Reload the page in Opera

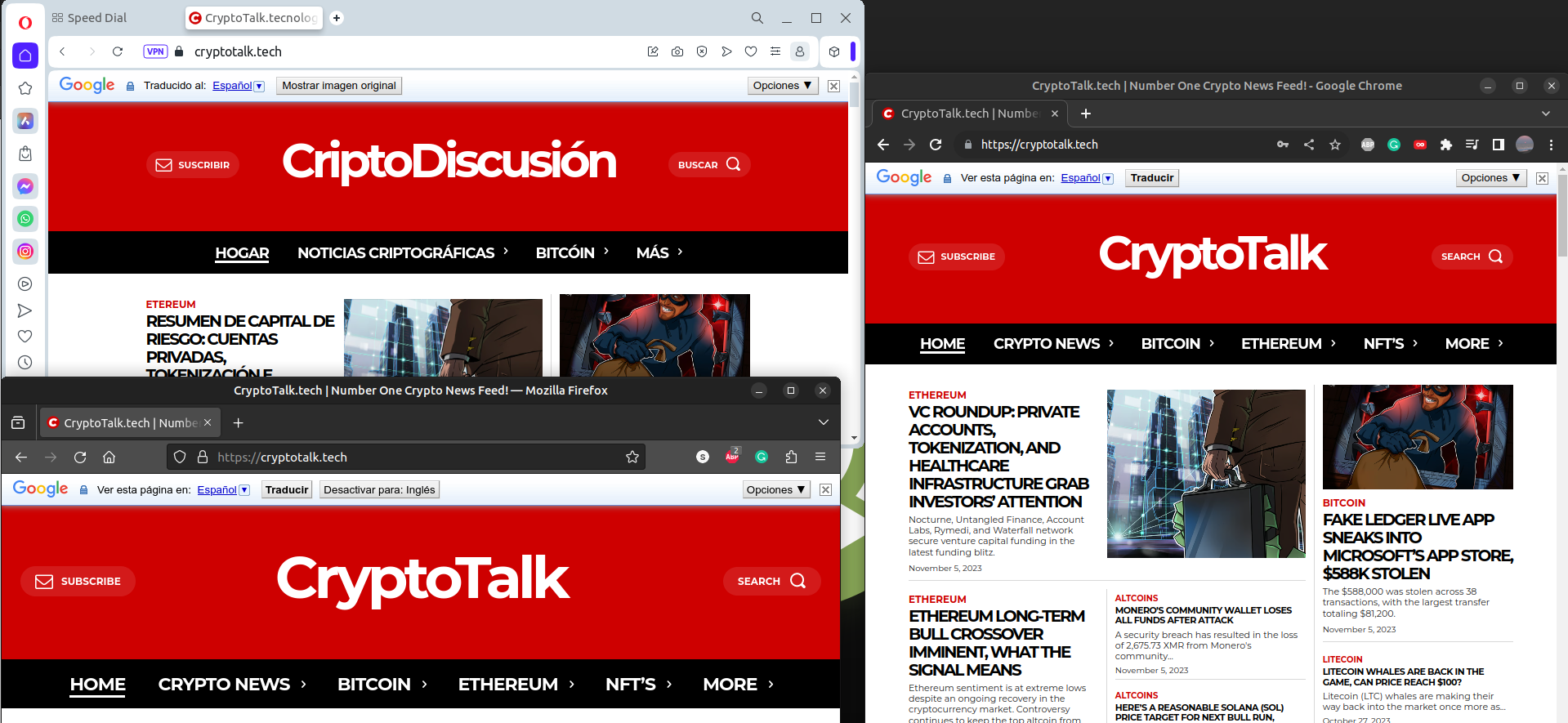tap(118, 51)
